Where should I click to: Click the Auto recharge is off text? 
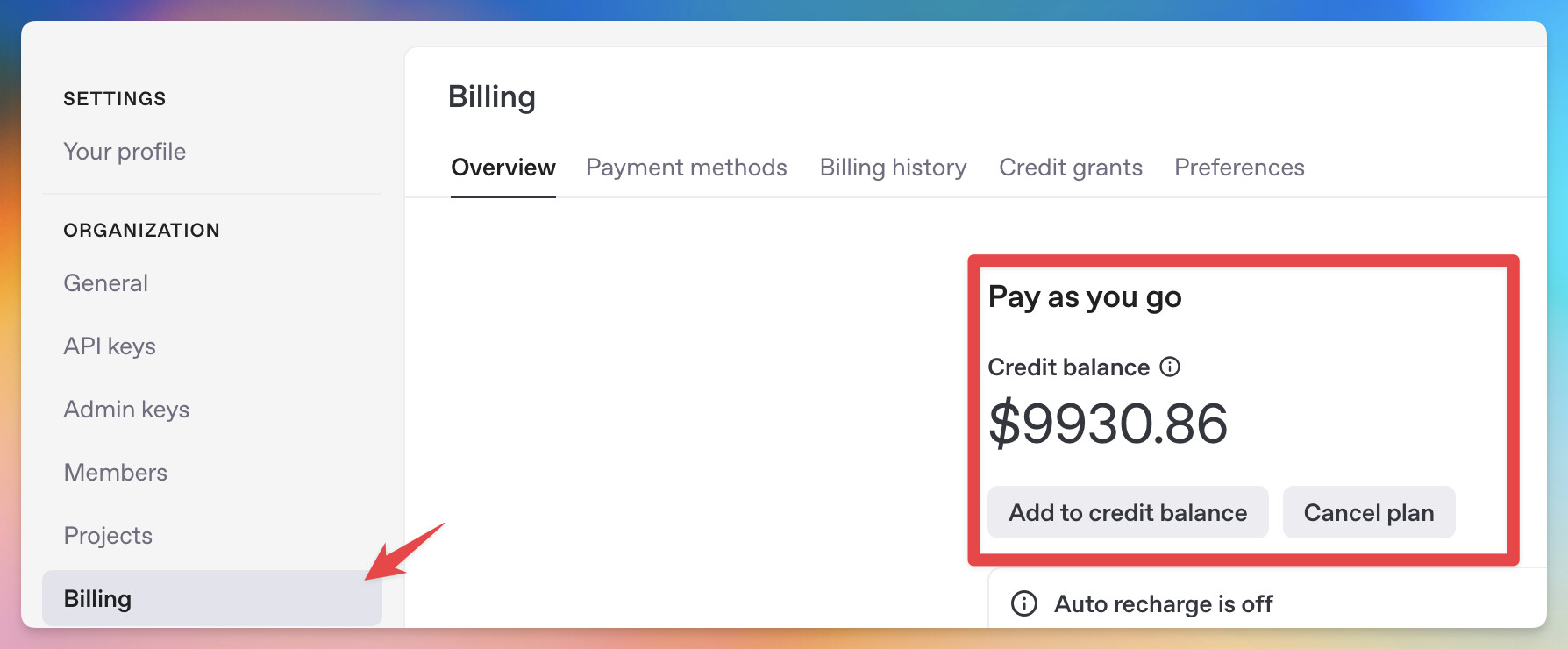coord(1164,604)
